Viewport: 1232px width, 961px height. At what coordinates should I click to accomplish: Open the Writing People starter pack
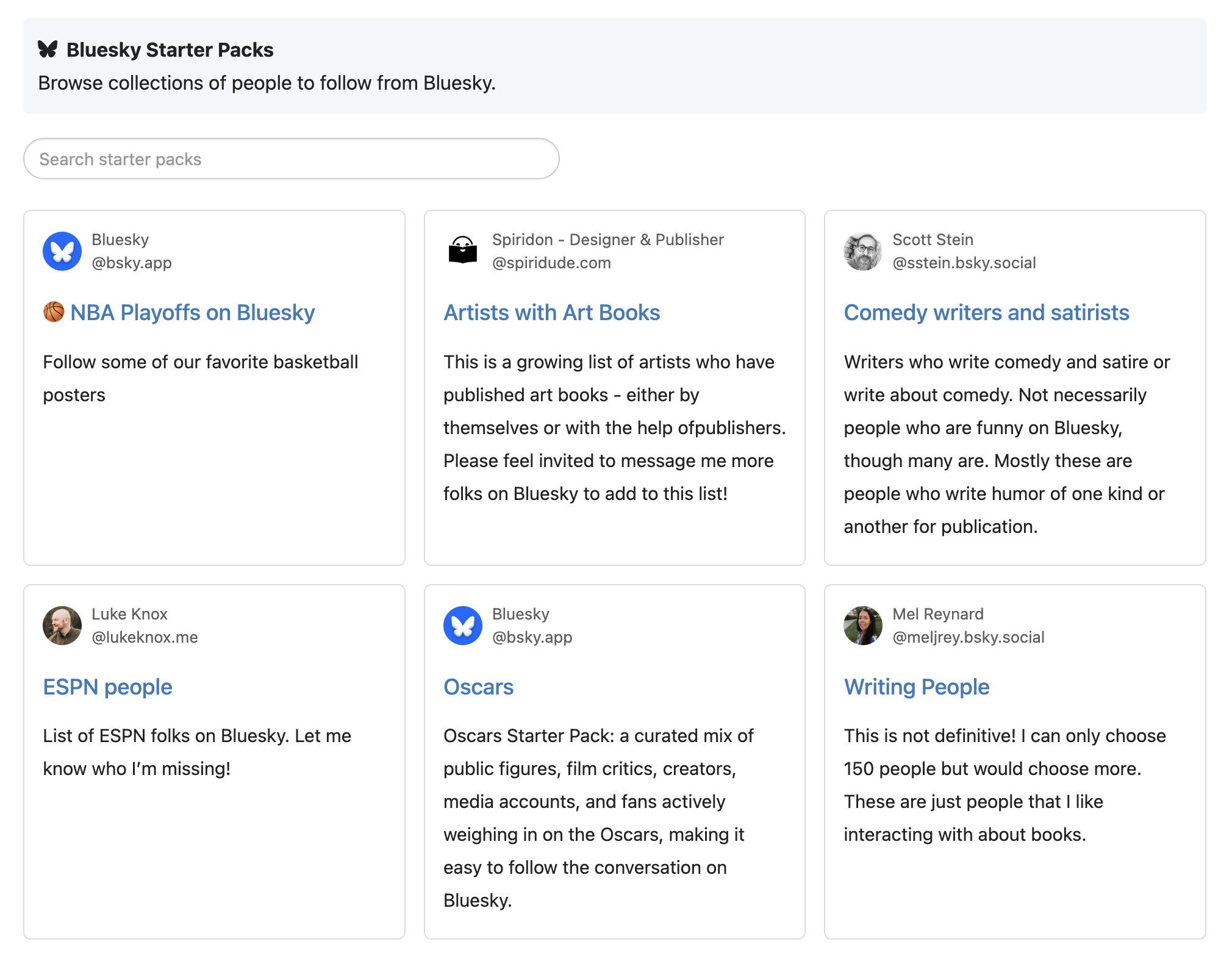point(917,687)
